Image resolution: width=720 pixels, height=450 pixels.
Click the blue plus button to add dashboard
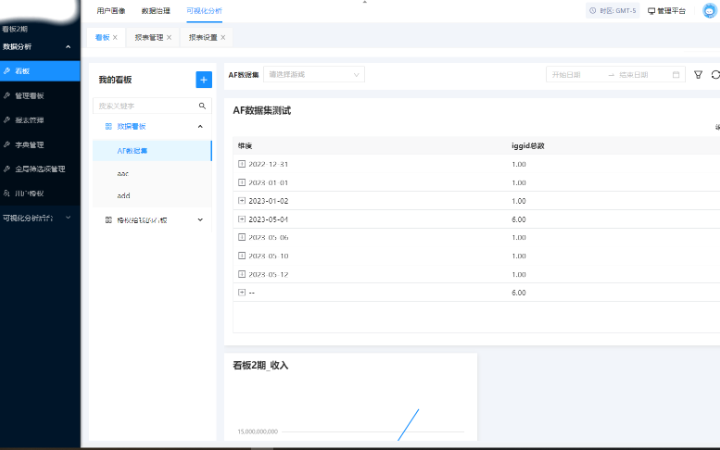[203, 79]
